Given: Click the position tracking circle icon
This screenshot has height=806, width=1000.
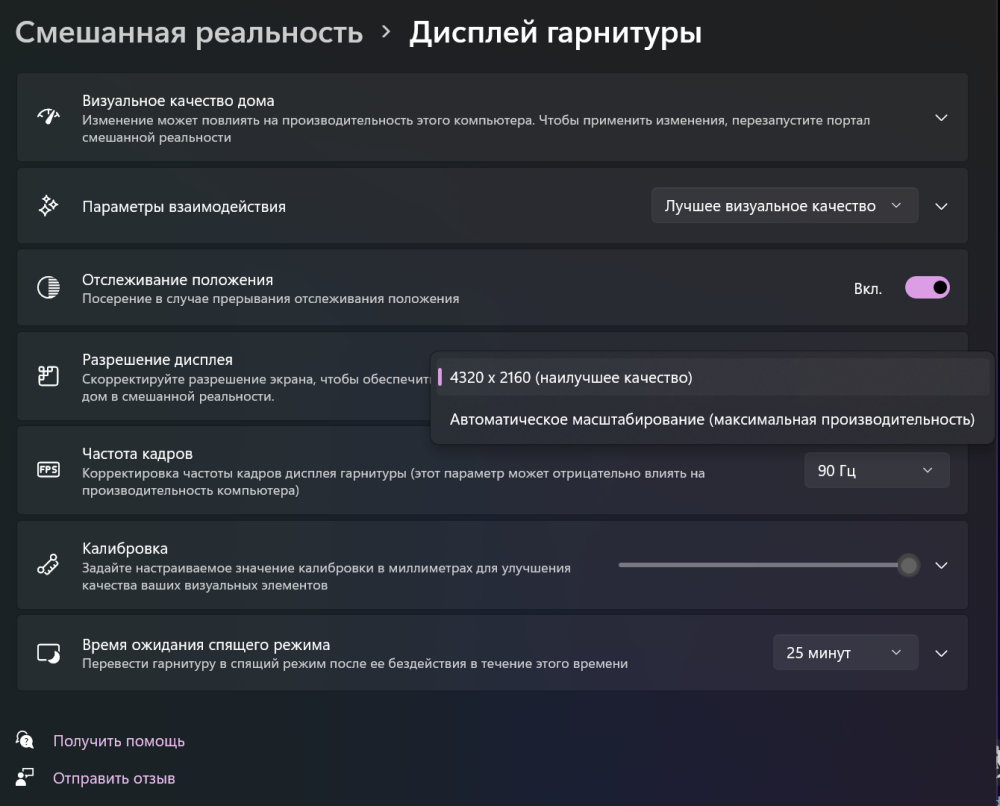Looking at the screenshot, I should 48,287.
